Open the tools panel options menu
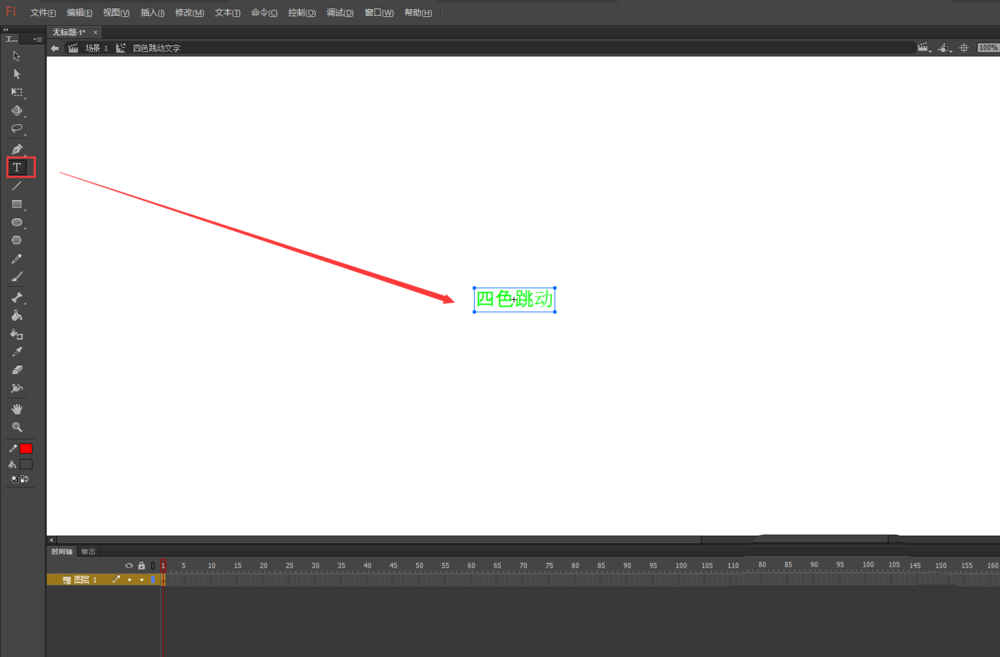1000x657 pixels. 38,40
